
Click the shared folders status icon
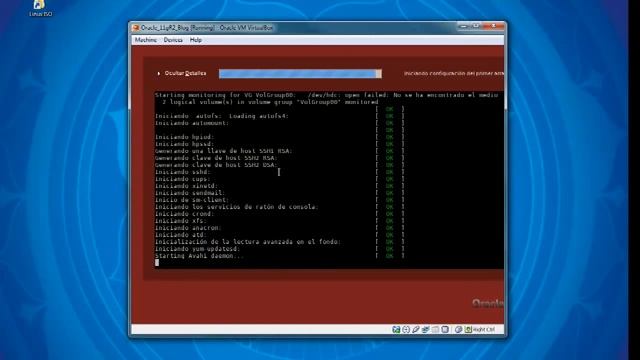pyautogui.click(x=435, y=329)
